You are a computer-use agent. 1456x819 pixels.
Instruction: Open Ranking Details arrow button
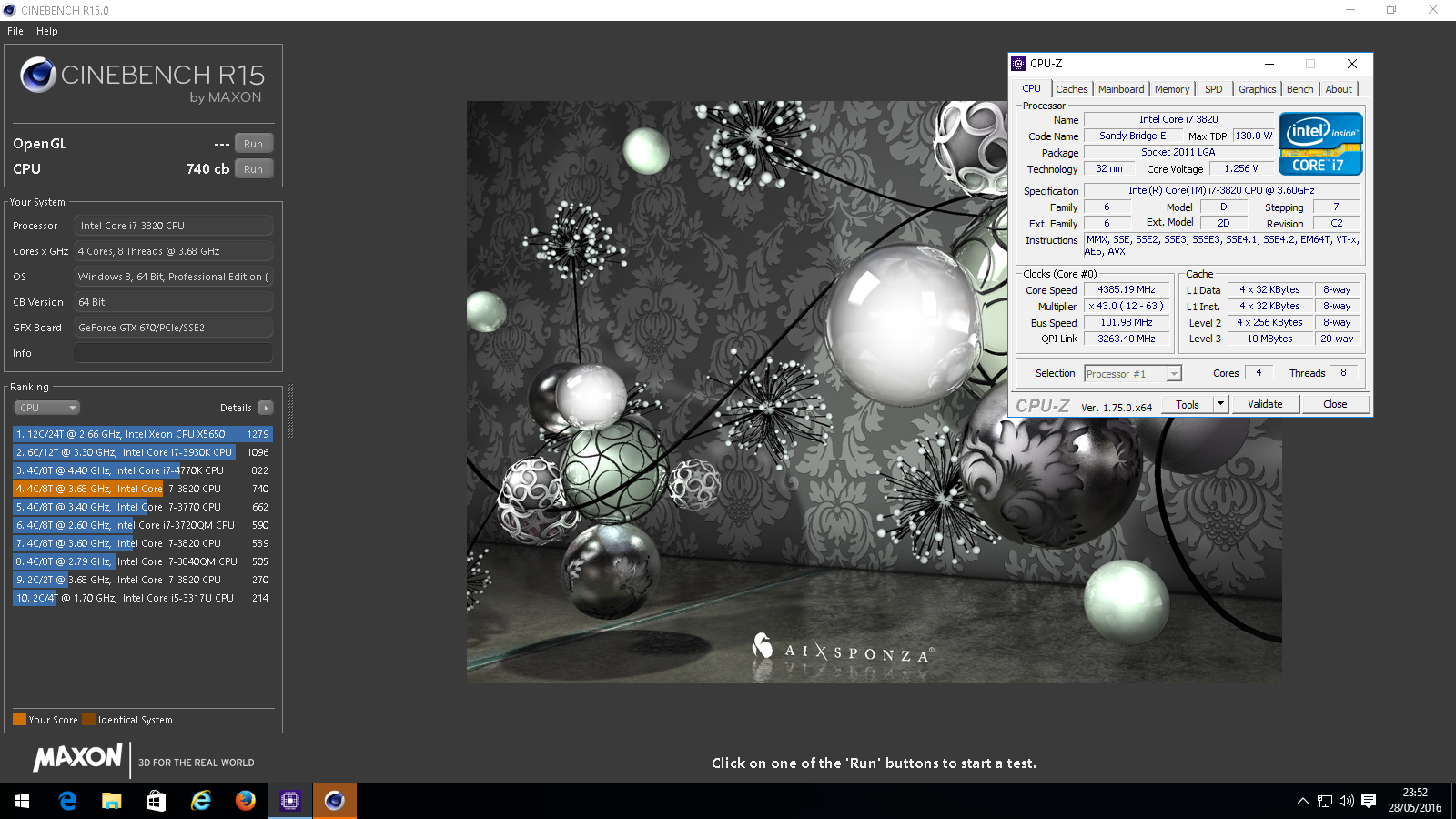coord(266,408)
